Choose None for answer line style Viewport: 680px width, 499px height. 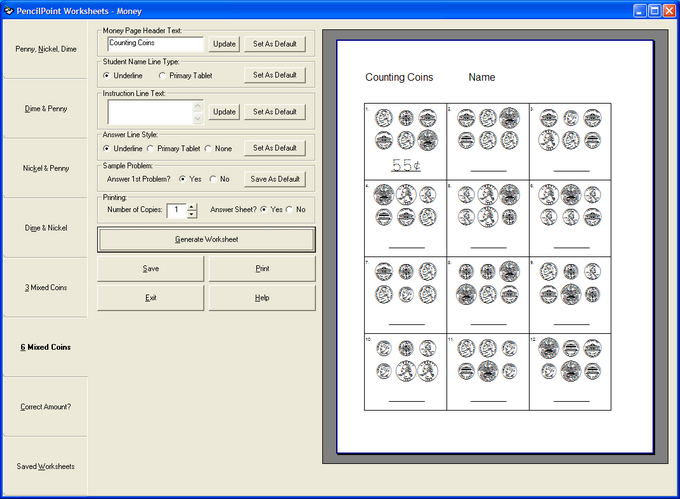(208, 148)
